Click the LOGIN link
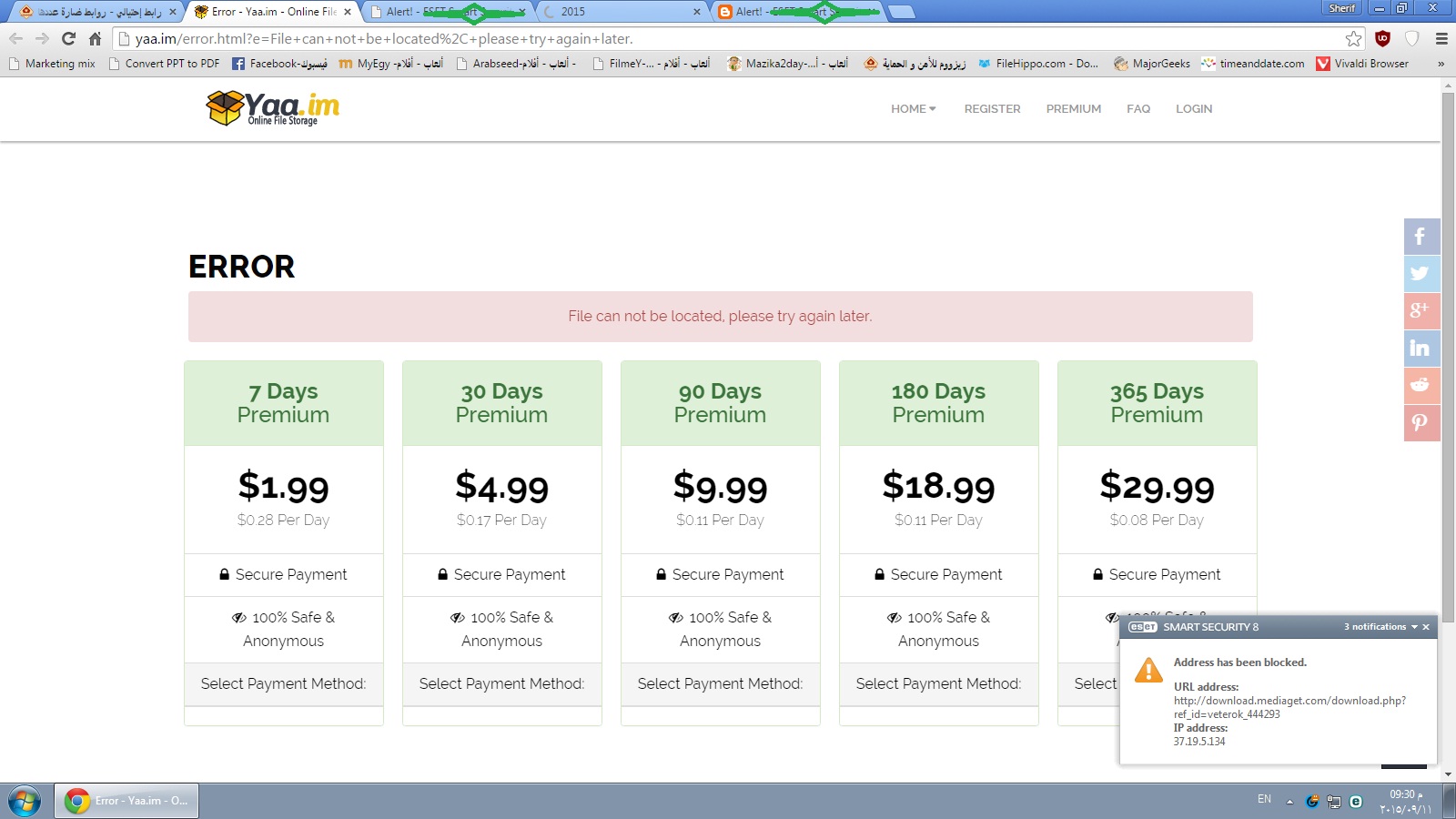 [x=1193, y=109]
